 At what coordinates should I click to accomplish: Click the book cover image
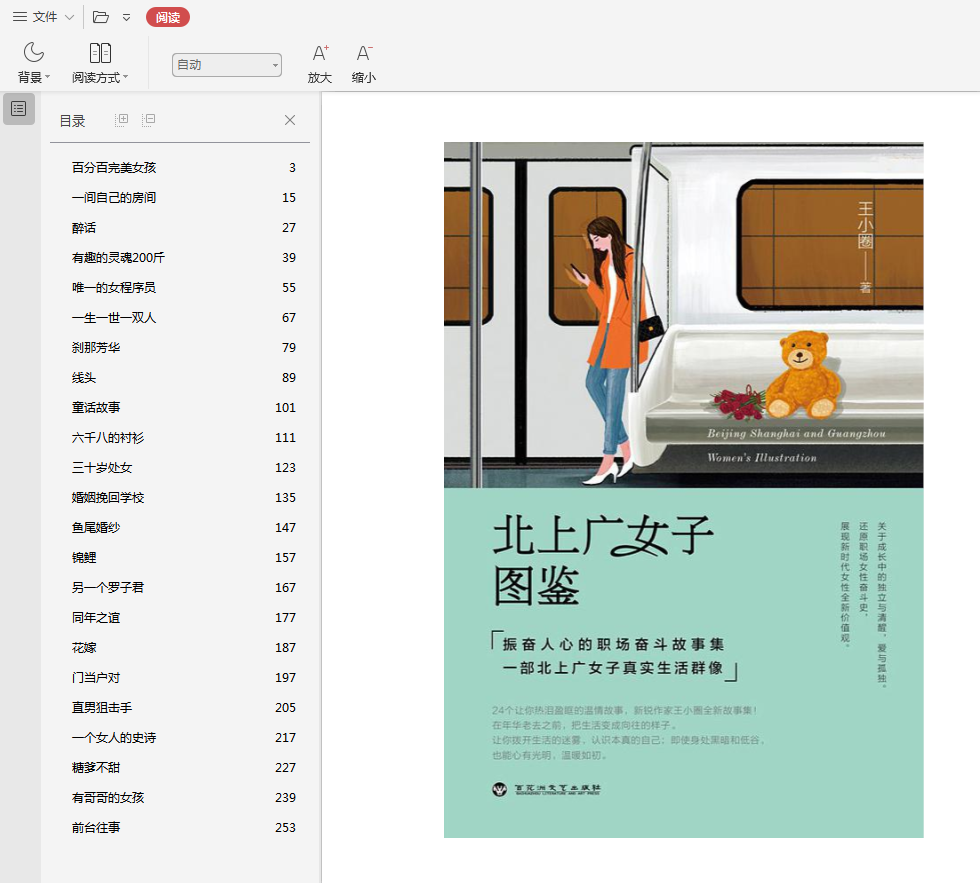683,489
